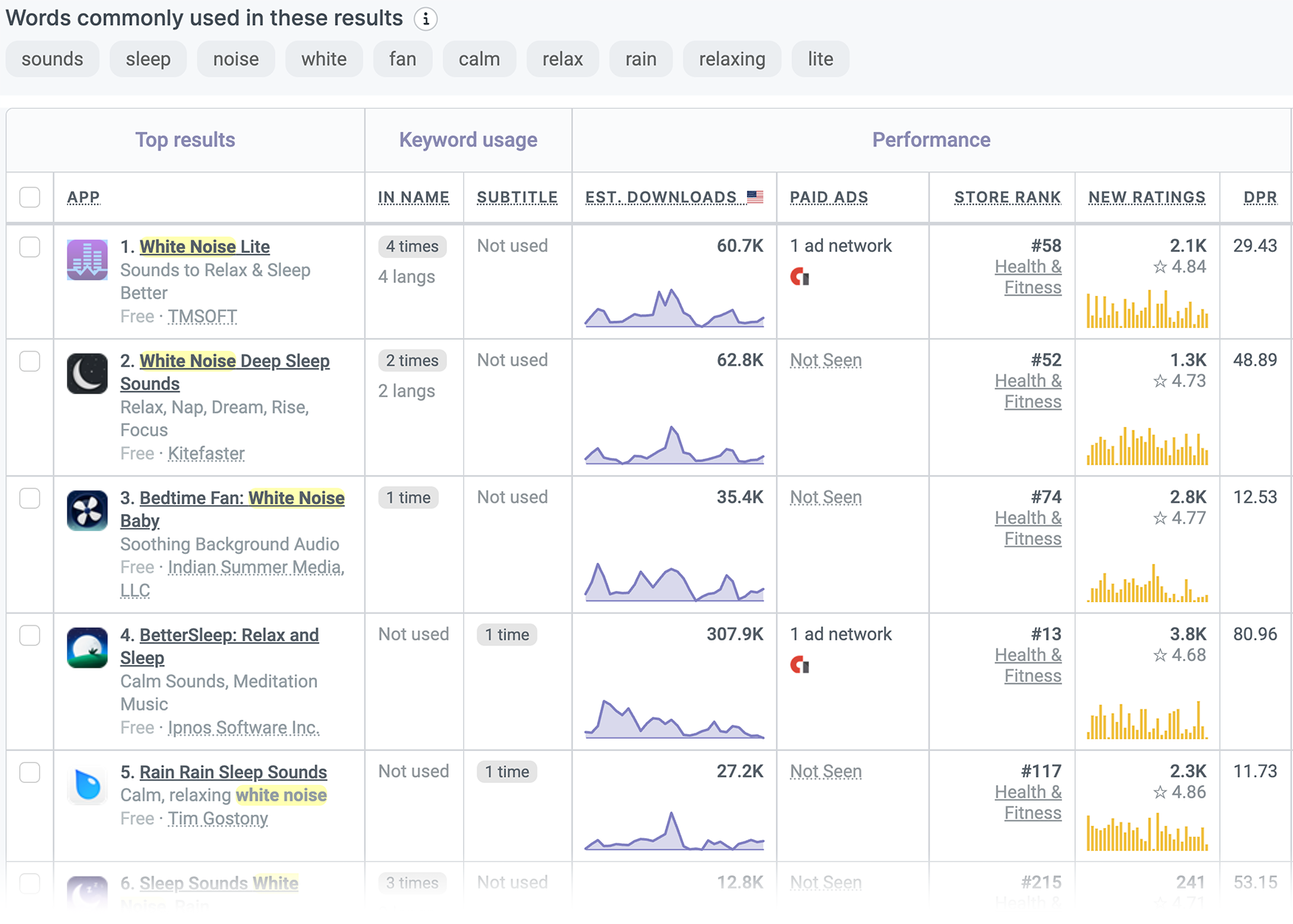Click the '2 times' in-name badge
The image size is (1293, 924).
(412, 360)
